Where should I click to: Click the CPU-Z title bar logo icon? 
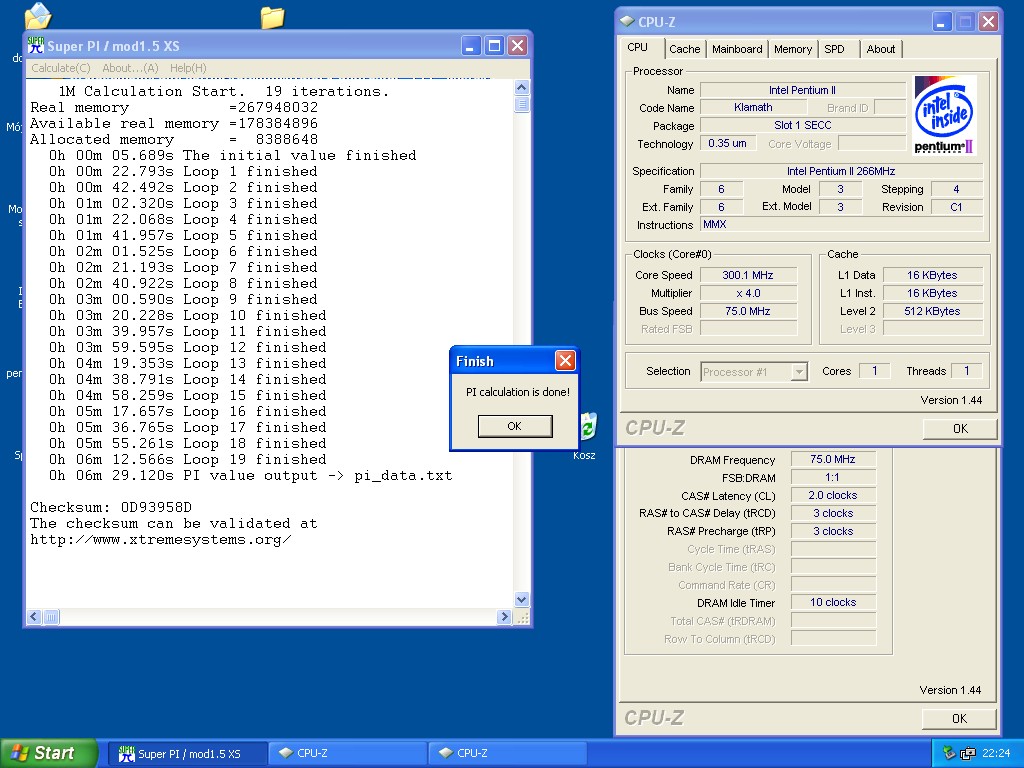(x=628, y=22)
